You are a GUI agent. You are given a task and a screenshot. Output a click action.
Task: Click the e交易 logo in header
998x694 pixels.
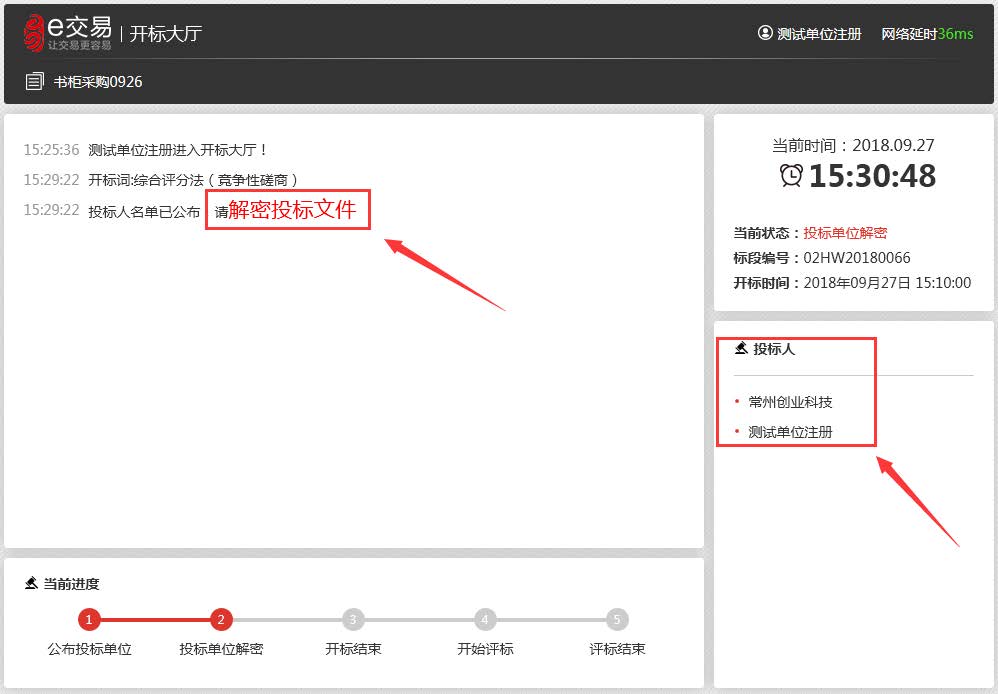coord(67,32)
